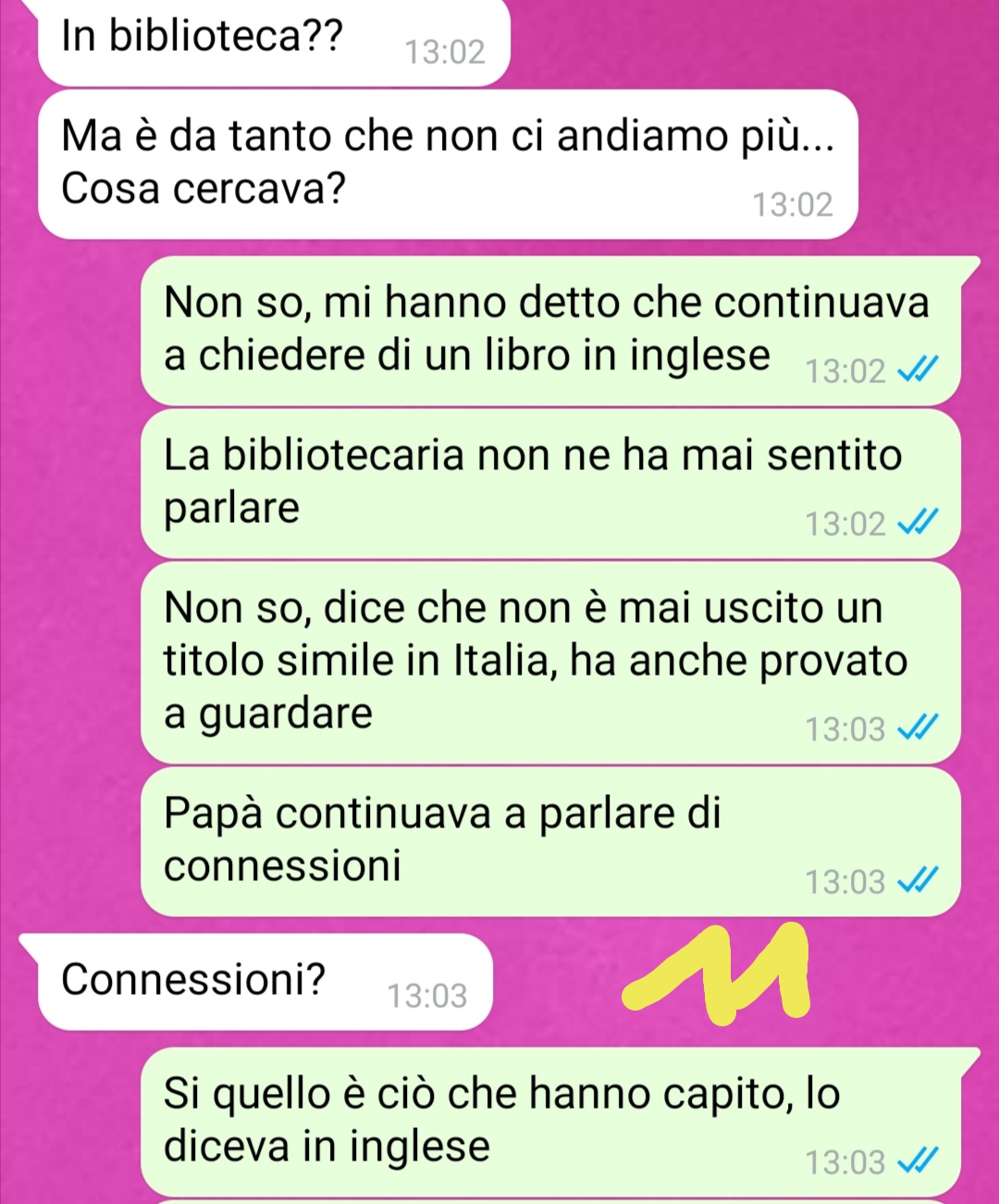
Task: Select the "Papà continuava a parlare di connessioni" message
Action: tap(550, 841)
